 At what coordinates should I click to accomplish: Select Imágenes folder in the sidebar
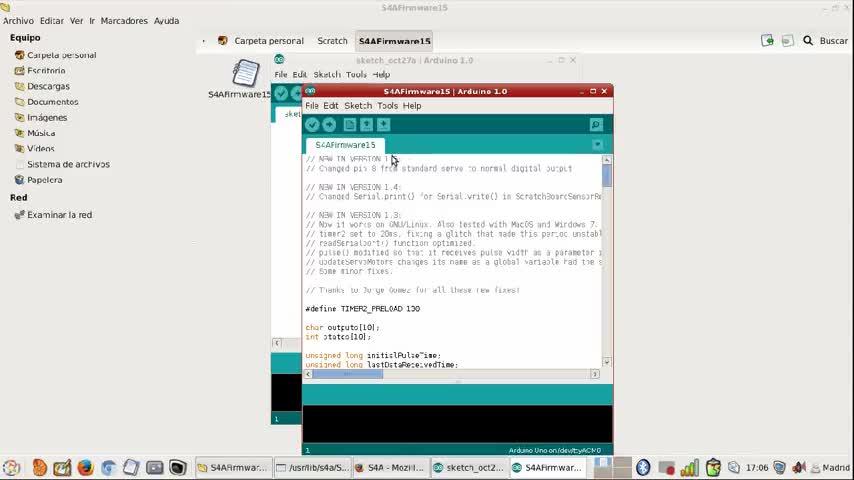coord(41,117)
